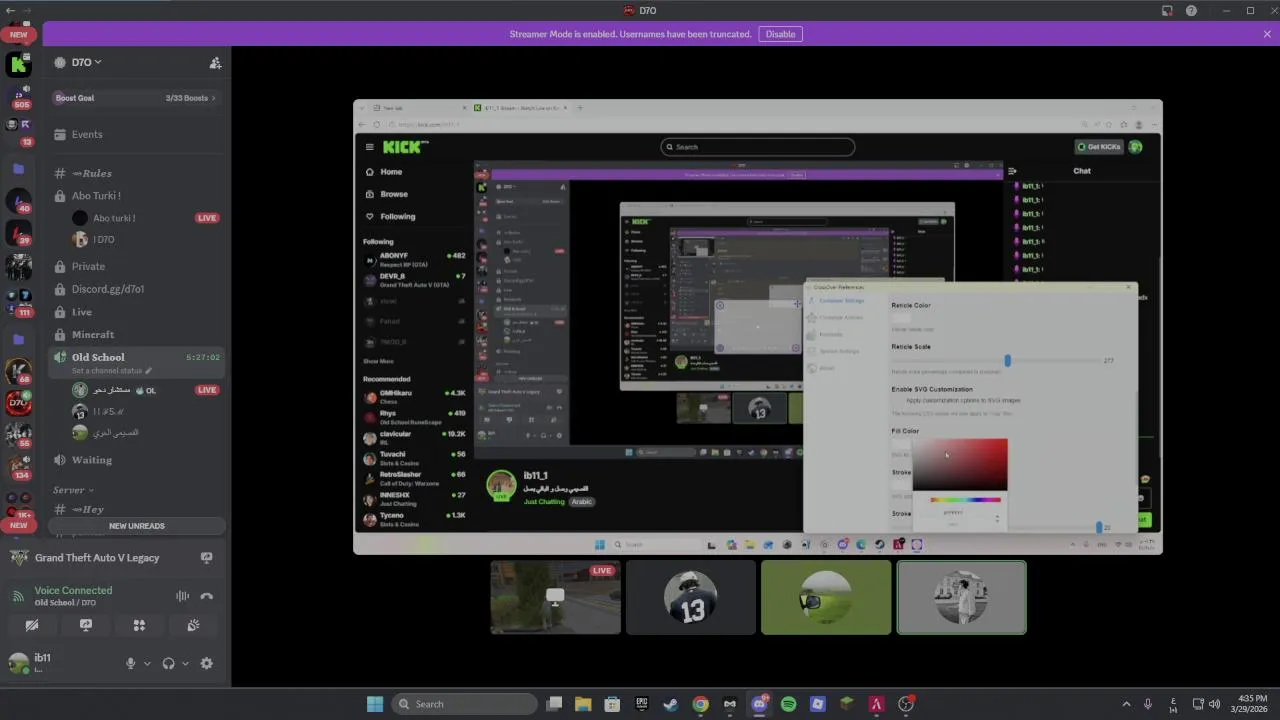Image resolution: width=1280 pixels, height=720 pixels.
Task: Dismiss the Streamer Mode banner
Action: (x=1267, y=34)
